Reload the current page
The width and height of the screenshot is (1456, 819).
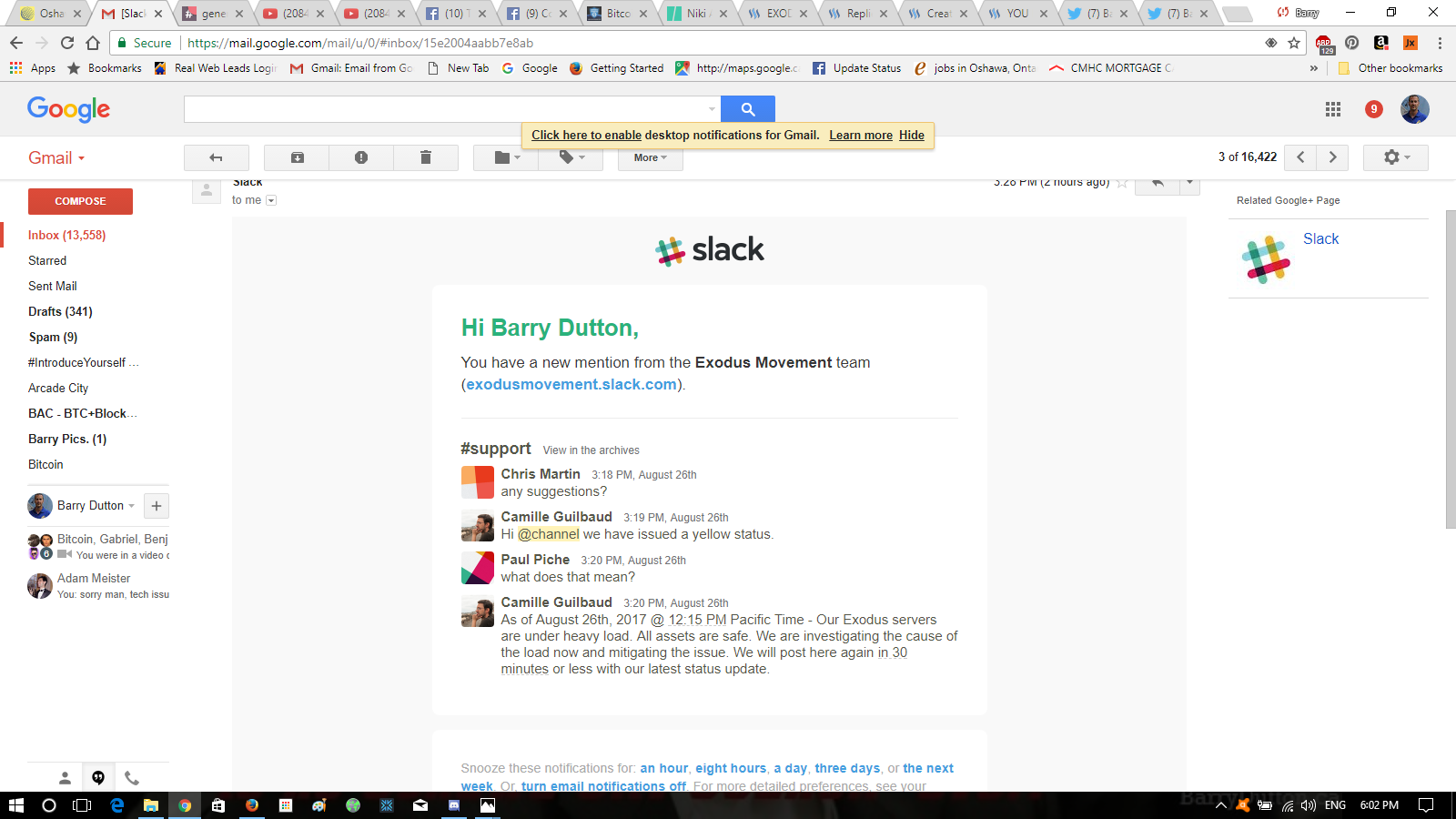67,43
